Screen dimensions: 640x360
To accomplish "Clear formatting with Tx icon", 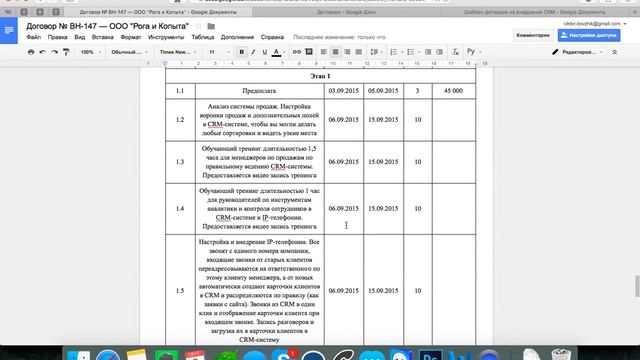I will click(x=456, y=52).
